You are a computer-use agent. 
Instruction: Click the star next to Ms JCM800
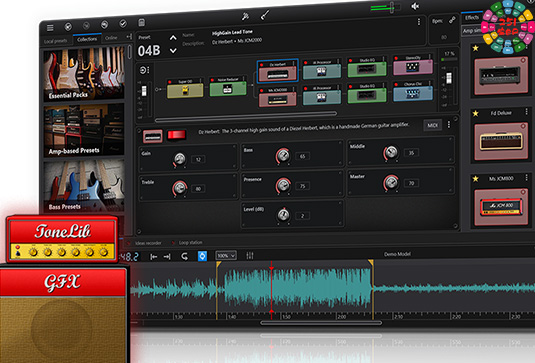tap(475, 179)
